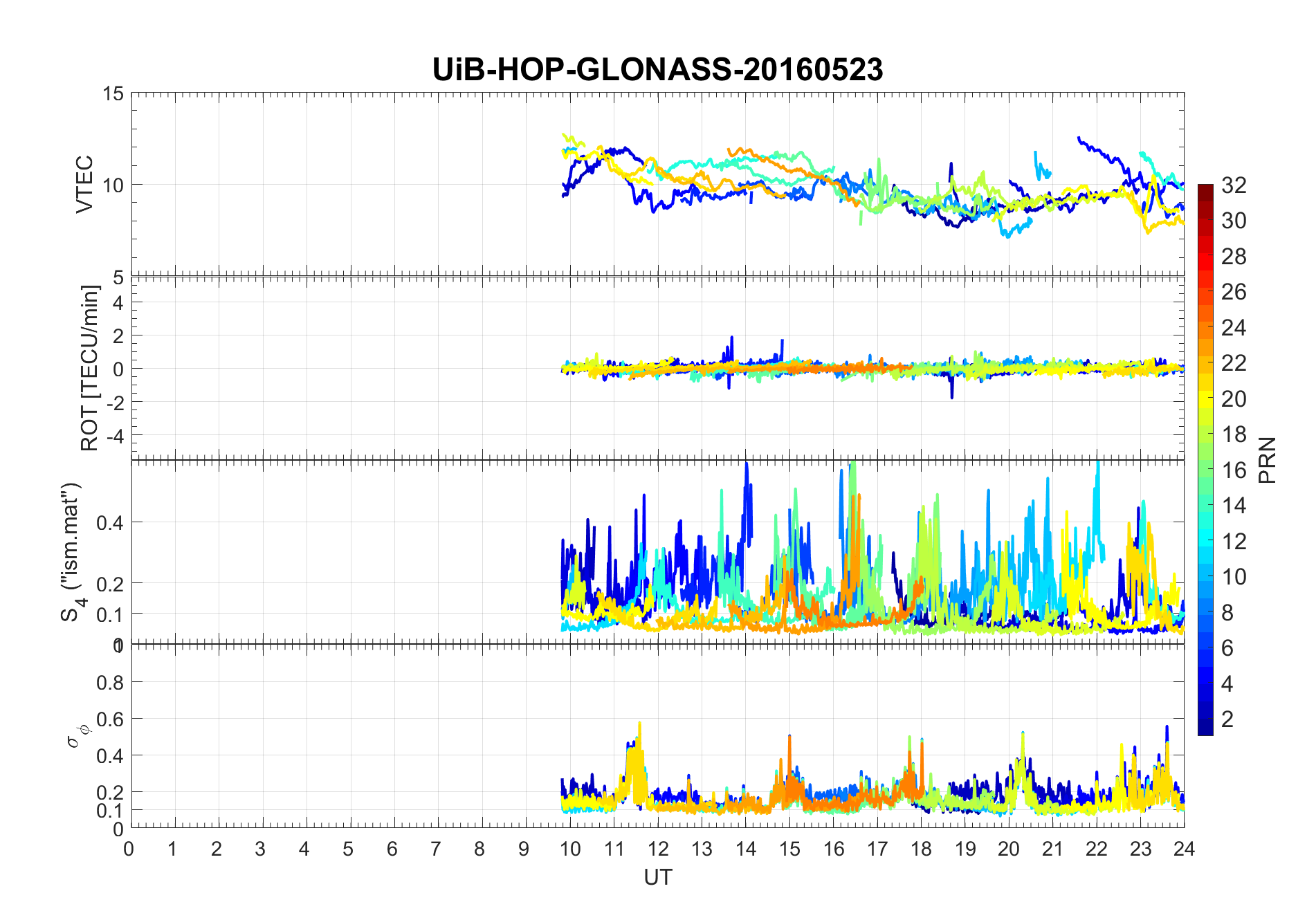Click the colorbar tick label 2
The image size is (1316, 920).
point(1227,719)
